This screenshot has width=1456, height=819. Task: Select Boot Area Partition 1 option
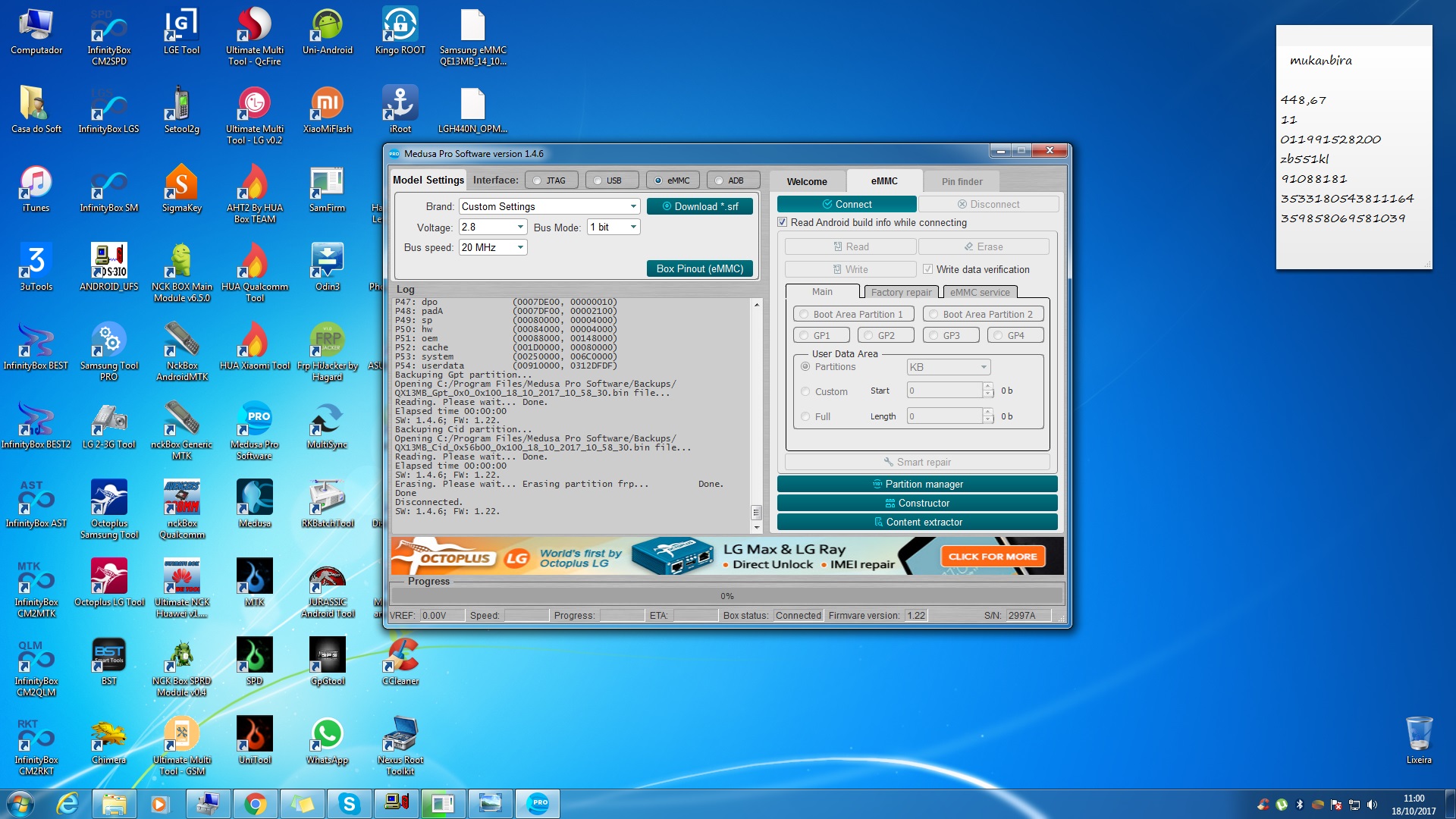[x=853, y=314]
